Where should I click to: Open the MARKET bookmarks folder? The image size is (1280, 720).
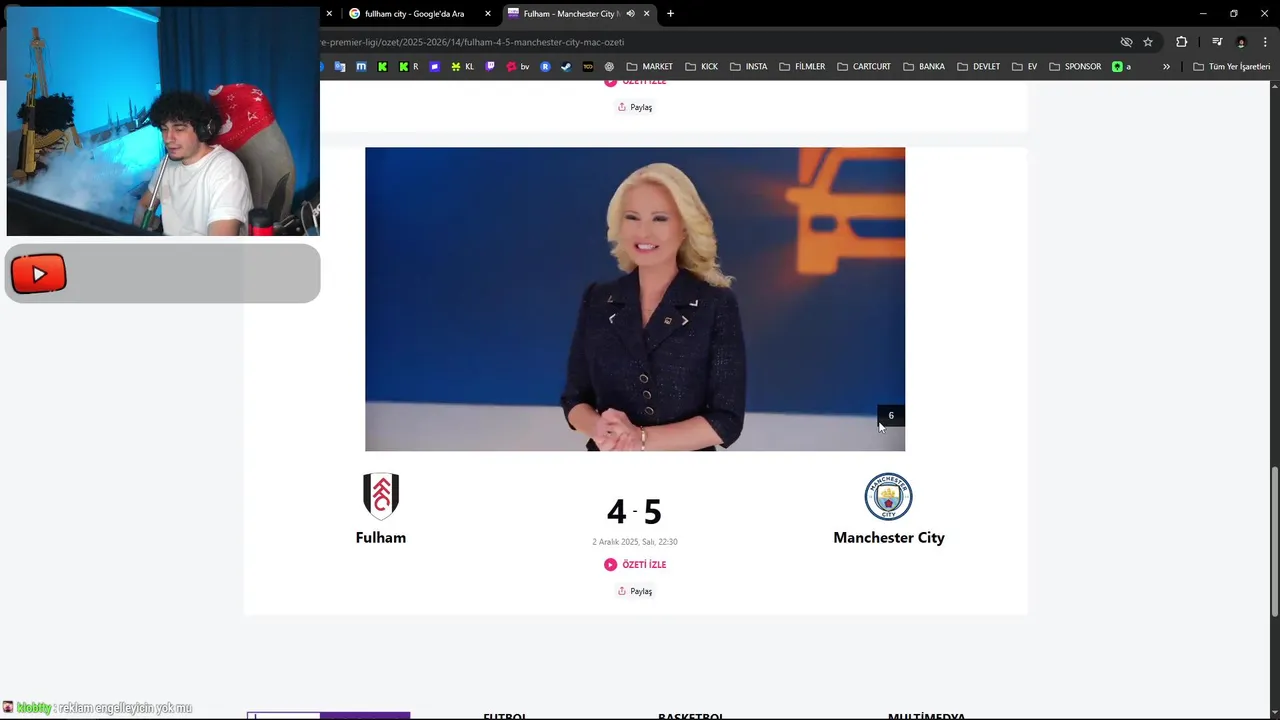pyautogui.click(x=650, y=67)
